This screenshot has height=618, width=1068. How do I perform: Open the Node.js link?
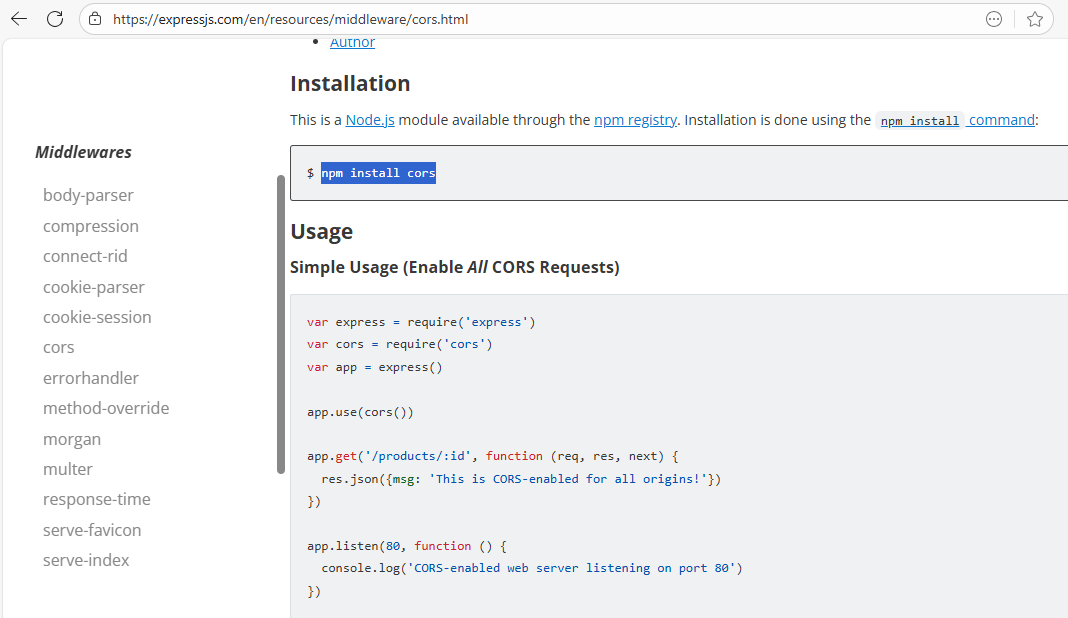point(370,120)
